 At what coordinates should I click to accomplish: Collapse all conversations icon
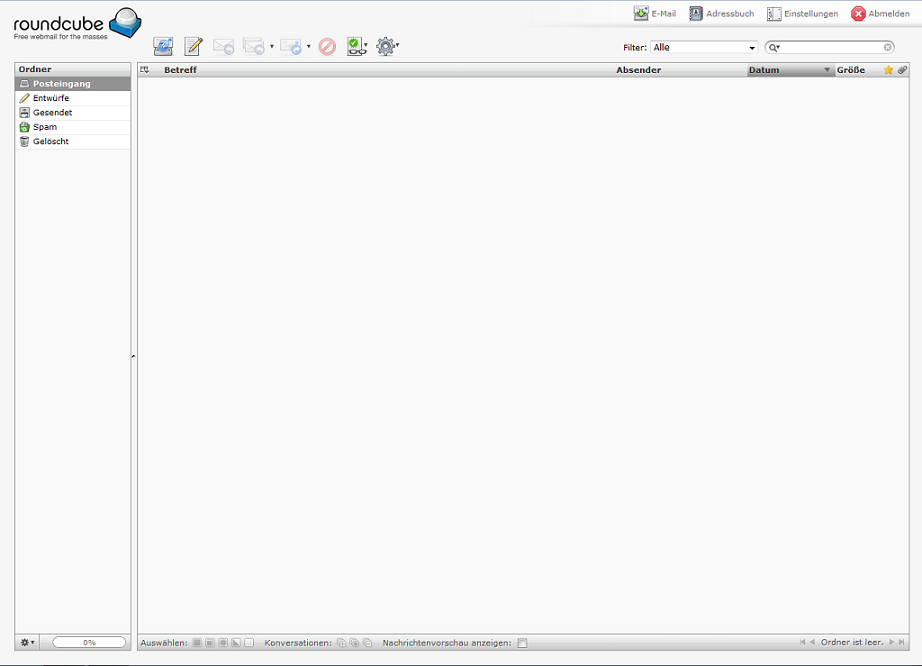[x=367, y=643]
